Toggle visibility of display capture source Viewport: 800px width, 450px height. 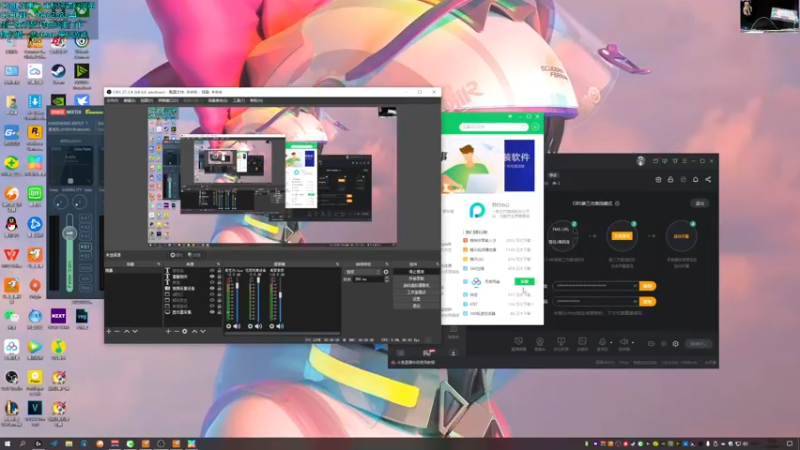coord(212,312)
